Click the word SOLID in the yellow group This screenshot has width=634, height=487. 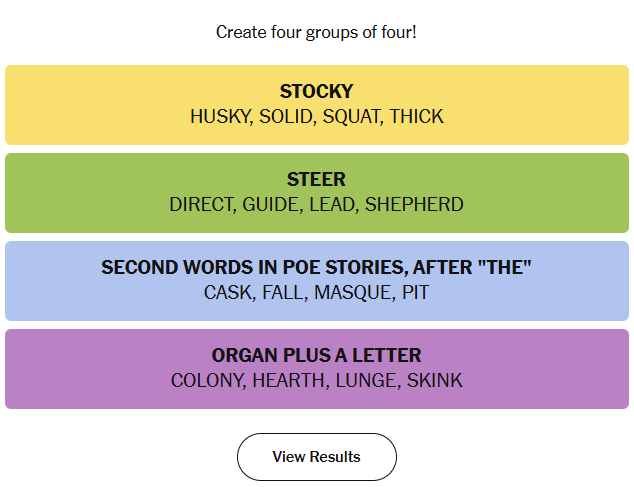coord(285,117)
